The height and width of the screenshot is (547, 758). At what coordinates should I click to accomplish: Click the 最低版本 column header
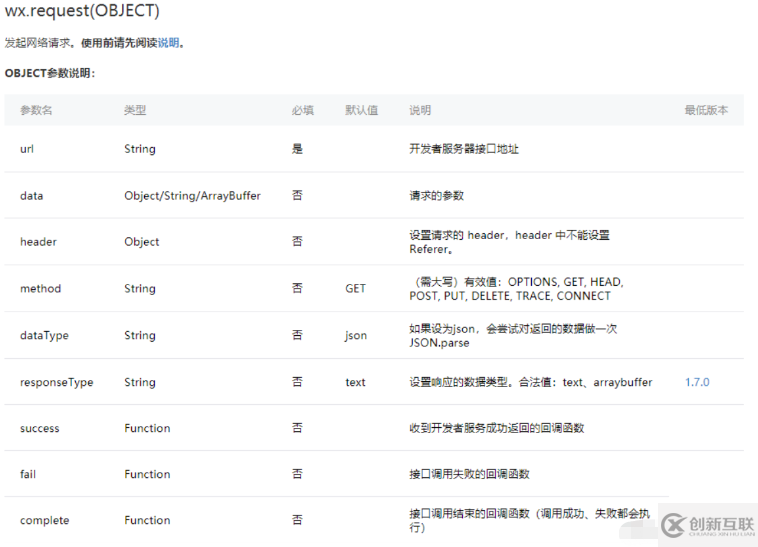[x=706, y=110]
